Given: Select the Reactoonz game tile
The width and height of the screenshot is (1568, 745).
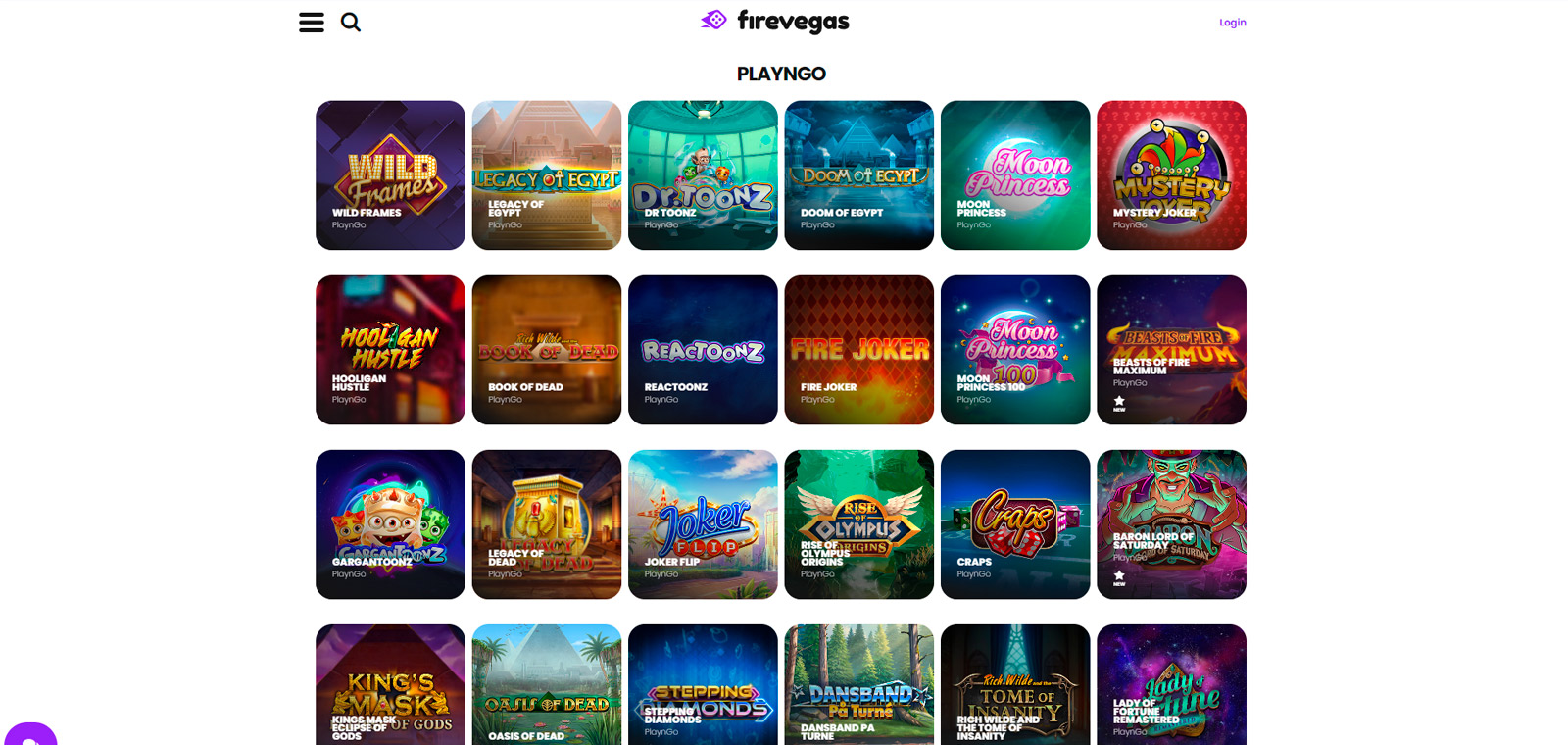Looking at the screenshot, I should (x=703, y=350).
